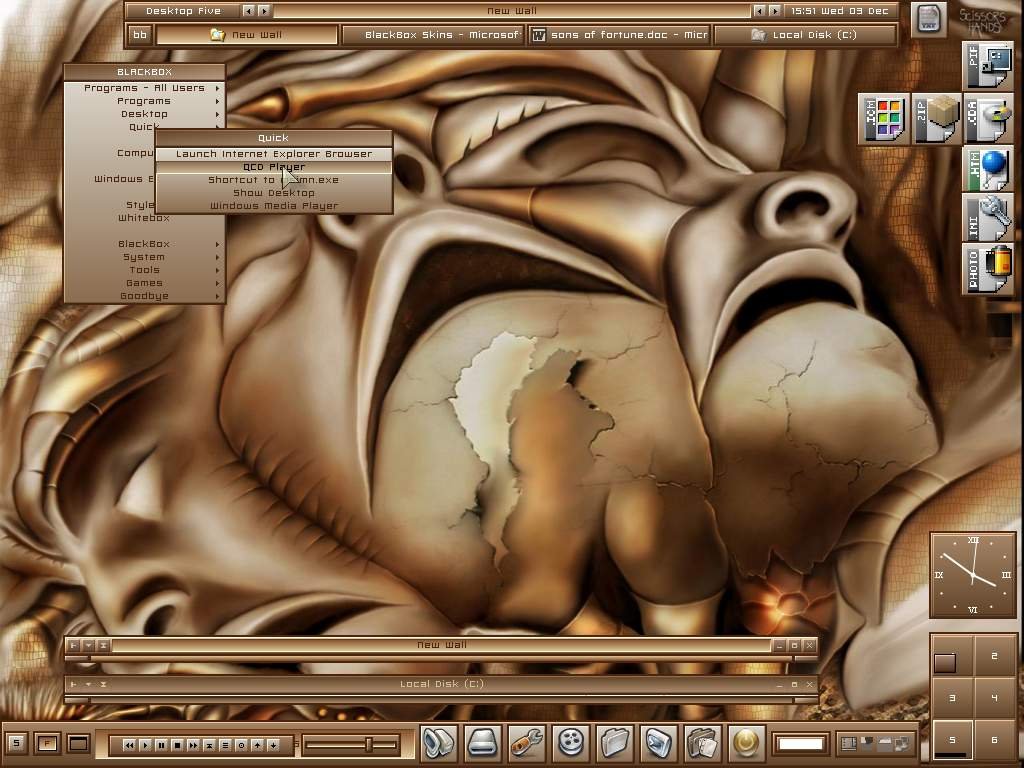This screenshot has width=1024, height=768.
Task: Launch the console screen icon in dock
Action: [658, 743]
